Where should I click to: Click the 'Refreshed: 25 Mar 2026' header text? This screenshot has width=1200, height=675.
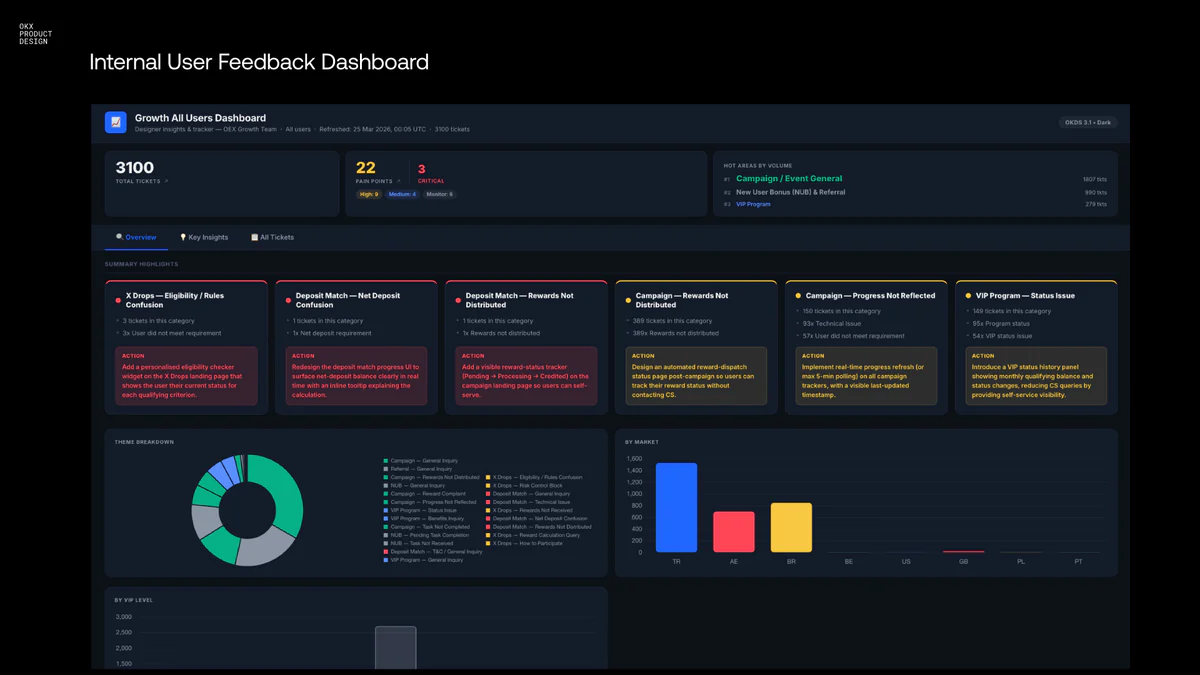(x=372, y=129)
